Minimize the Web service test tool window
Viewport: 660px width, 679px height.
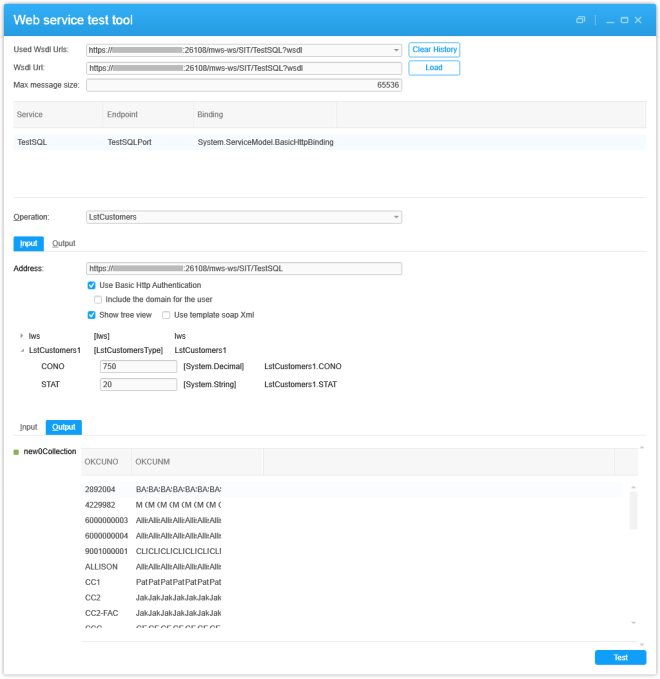click(610, 20)
